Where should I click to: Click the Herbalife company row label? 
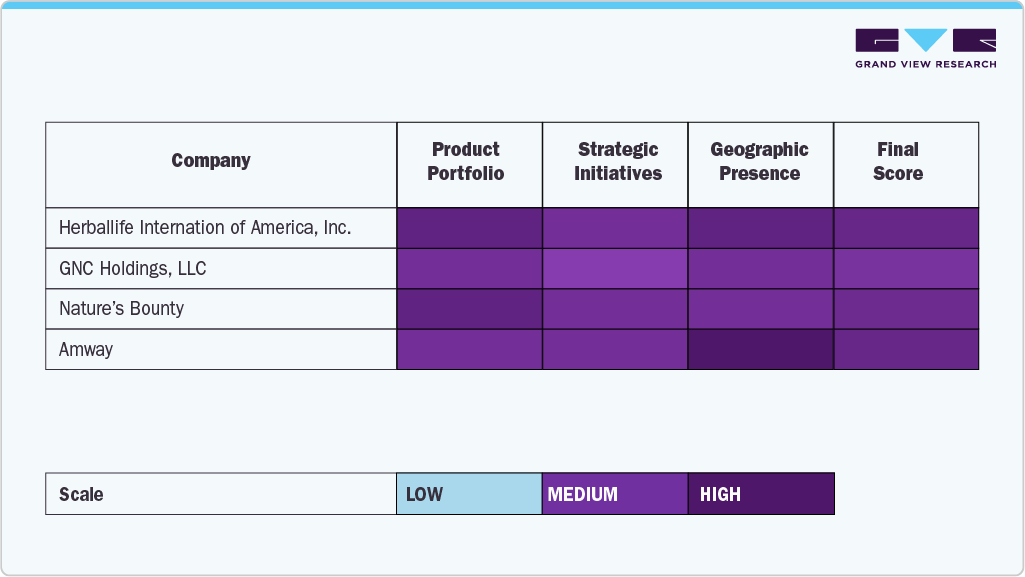pyautogui.click(x=205, y=228)
